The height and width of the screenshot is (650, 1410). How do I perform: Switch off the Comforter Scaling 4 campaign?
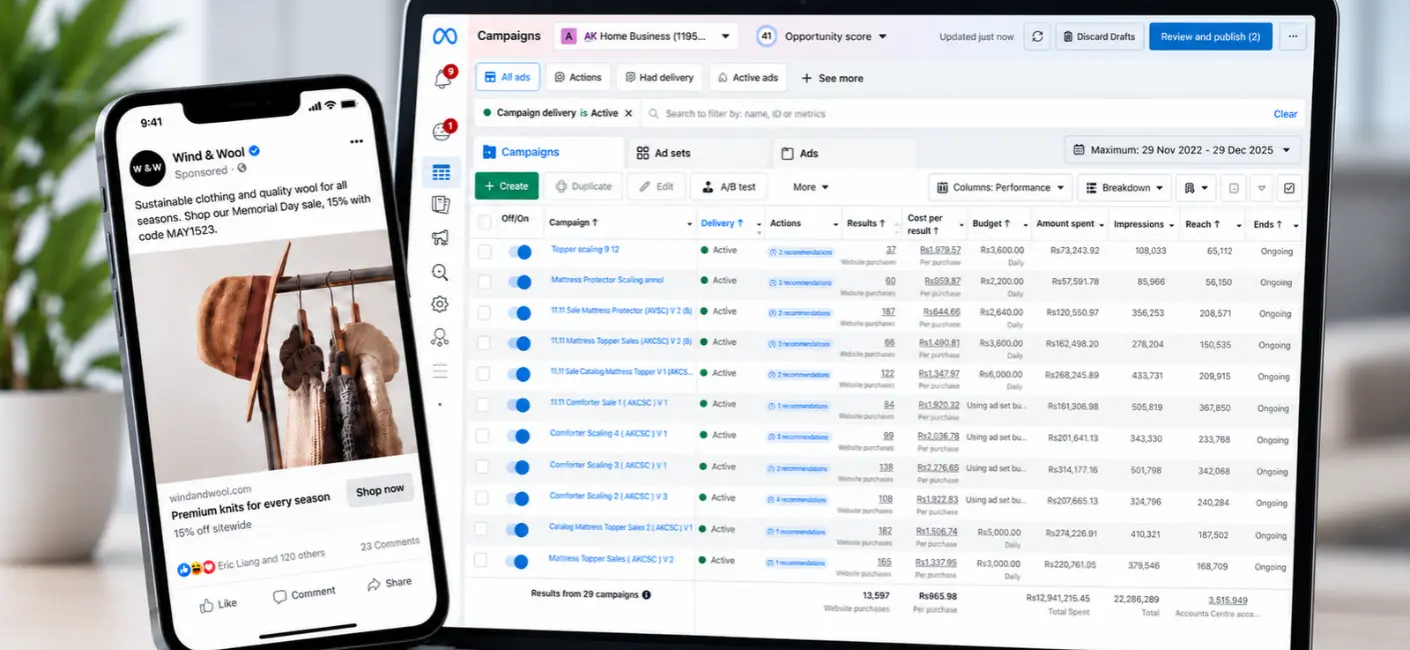(518, 436)
